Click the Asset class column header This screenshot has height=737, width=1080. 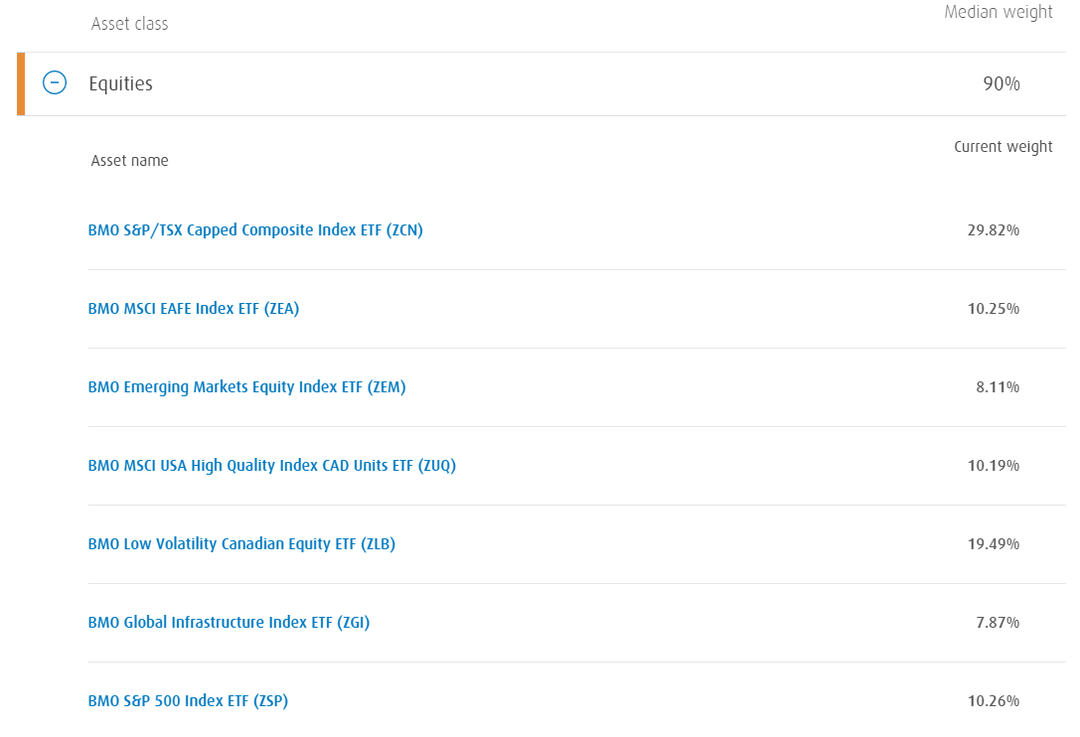pos(129,24)
